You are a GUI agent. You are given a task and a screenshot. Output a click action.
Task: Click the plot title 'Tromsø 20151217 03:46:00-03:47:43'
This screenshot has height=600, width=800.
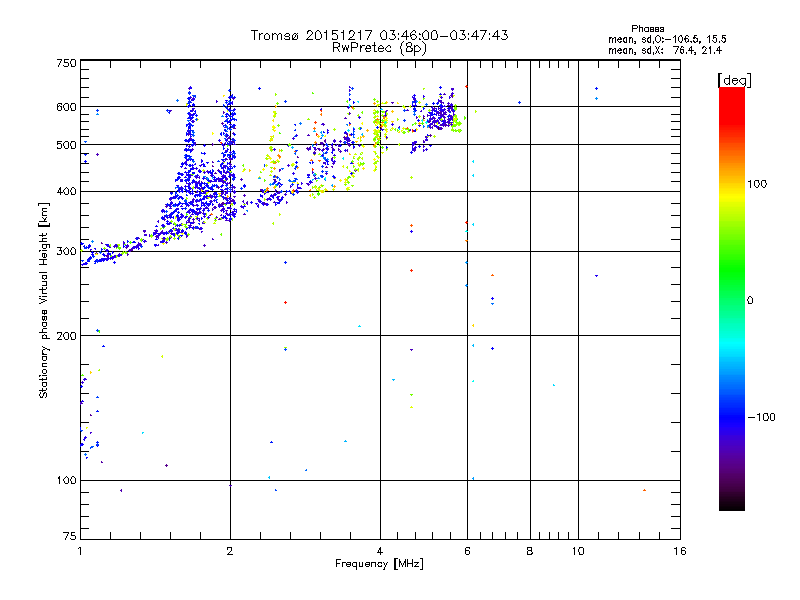[379, 35]
